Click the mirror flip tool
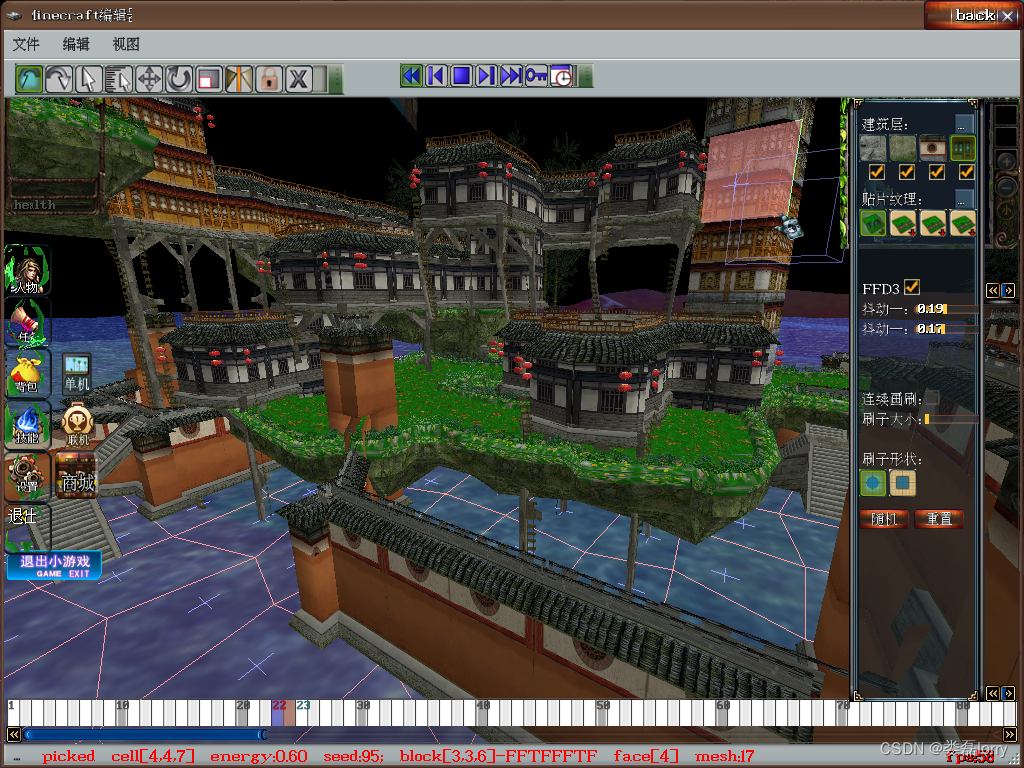This screenshot has height=768, width=1024. coord(239,79)
